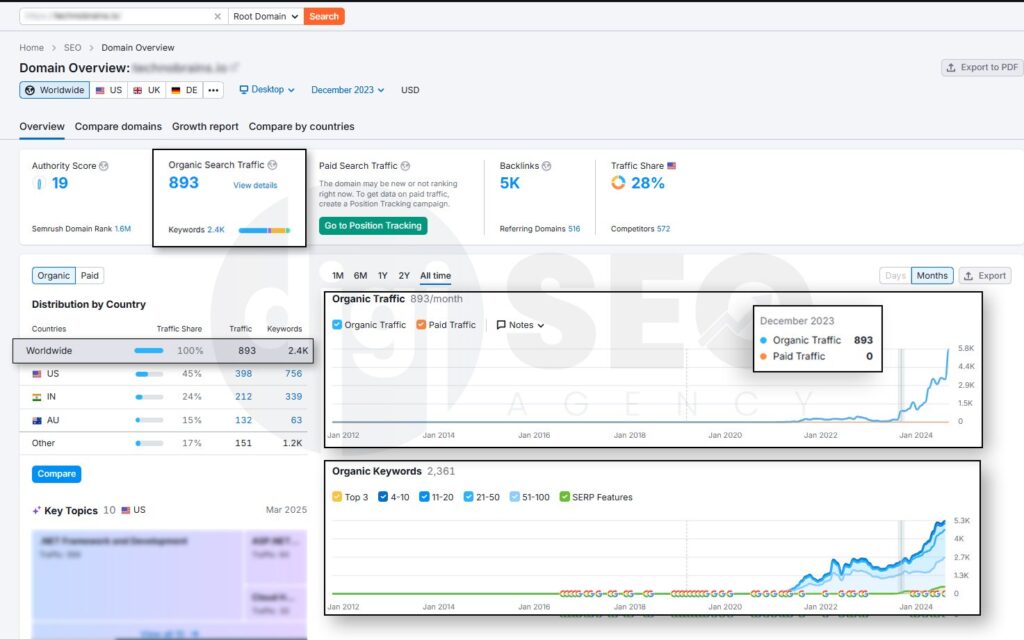Click the India flag in the country table
Image resolution: width=1024 pixels, height=640 pixels.
[37, 396]
